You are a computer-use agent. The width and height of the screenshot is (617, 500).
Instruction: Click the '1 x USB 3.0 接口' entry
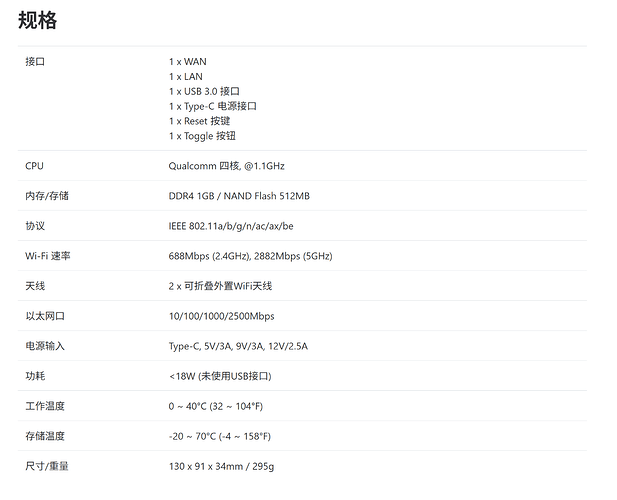pyautogui.click(x=204, y=91)
